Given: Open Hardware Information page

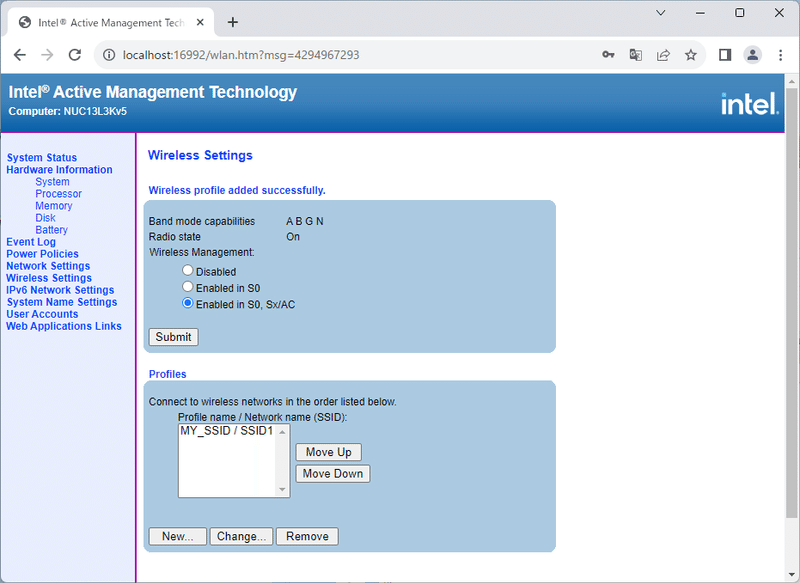Looking at the screenshot, I should click(59, 169).
